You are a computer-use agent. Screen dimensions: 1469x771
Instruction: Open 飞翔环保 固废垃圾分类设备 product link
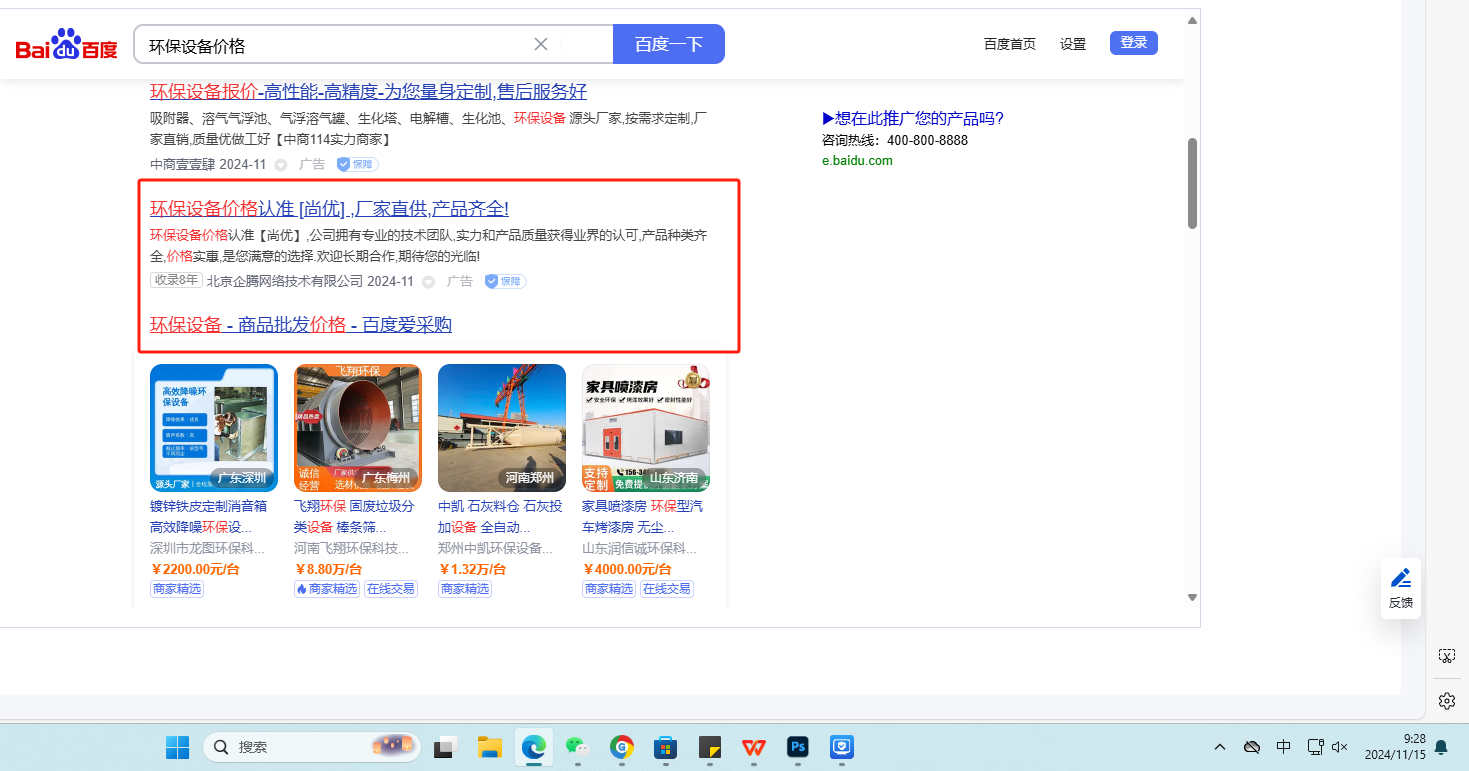click(x=354, y=516)
